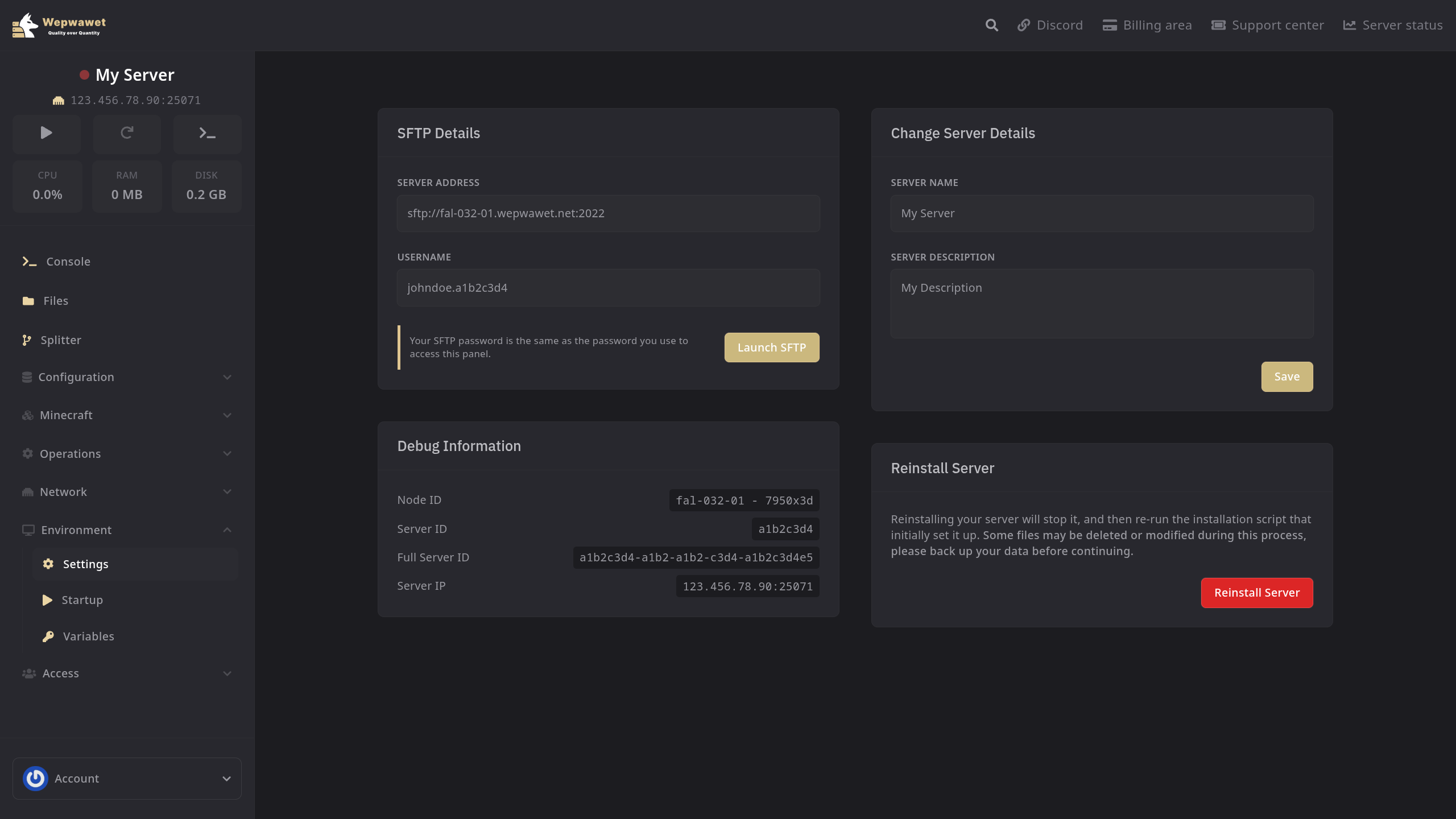Click the restart server icon button
The width and height of the screenshot is (1456, 819).
tap(127, 133)
